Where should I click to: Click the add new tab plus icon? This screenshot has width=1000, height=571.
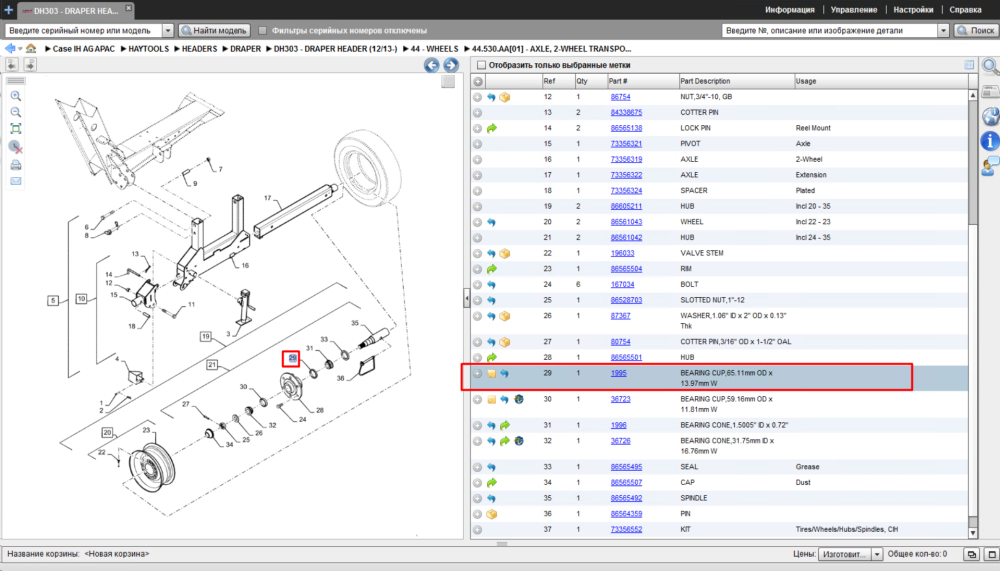click(x=8, y=10)
